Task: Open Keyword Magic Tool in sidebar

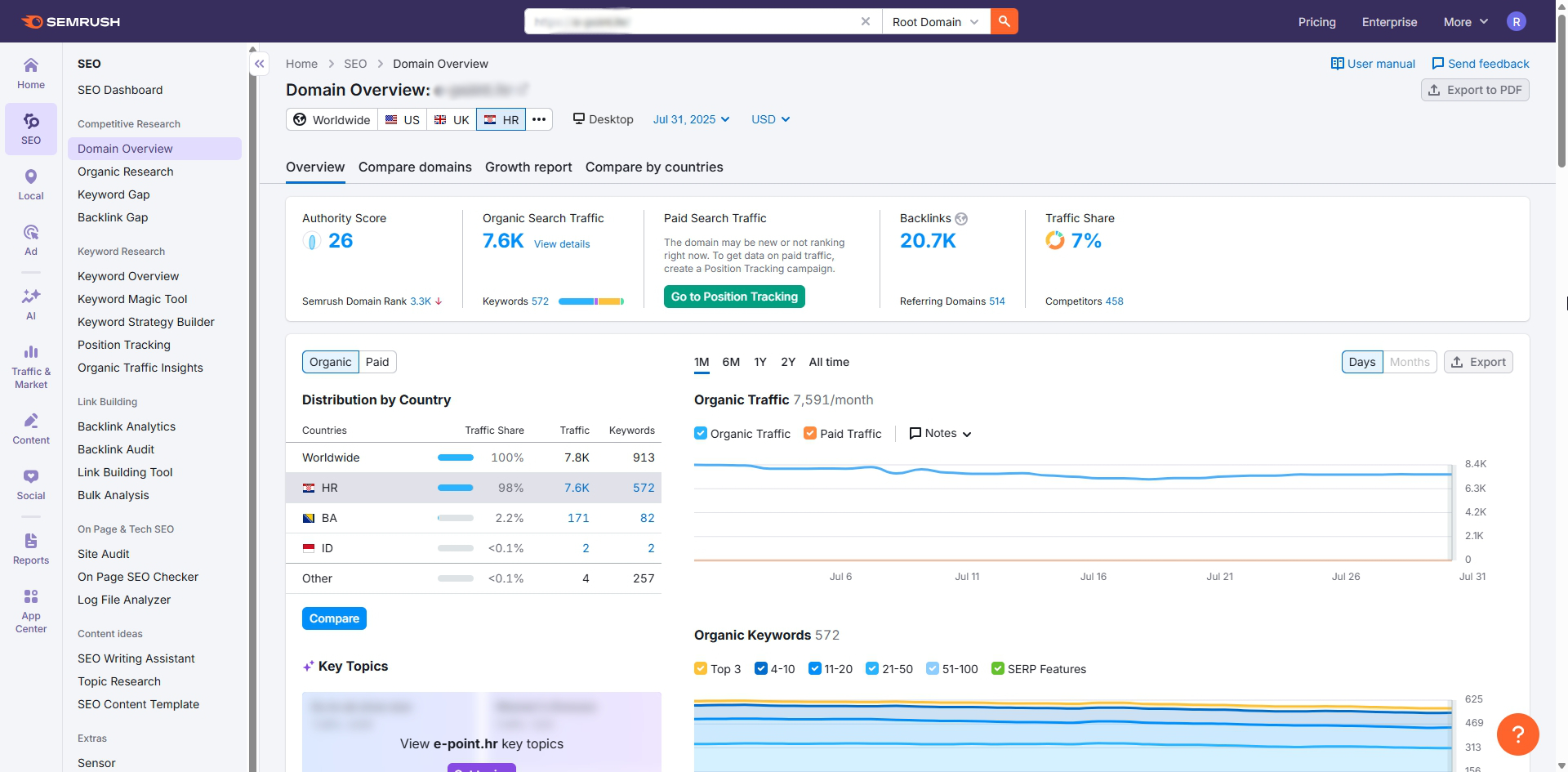Action: point(132,299)
